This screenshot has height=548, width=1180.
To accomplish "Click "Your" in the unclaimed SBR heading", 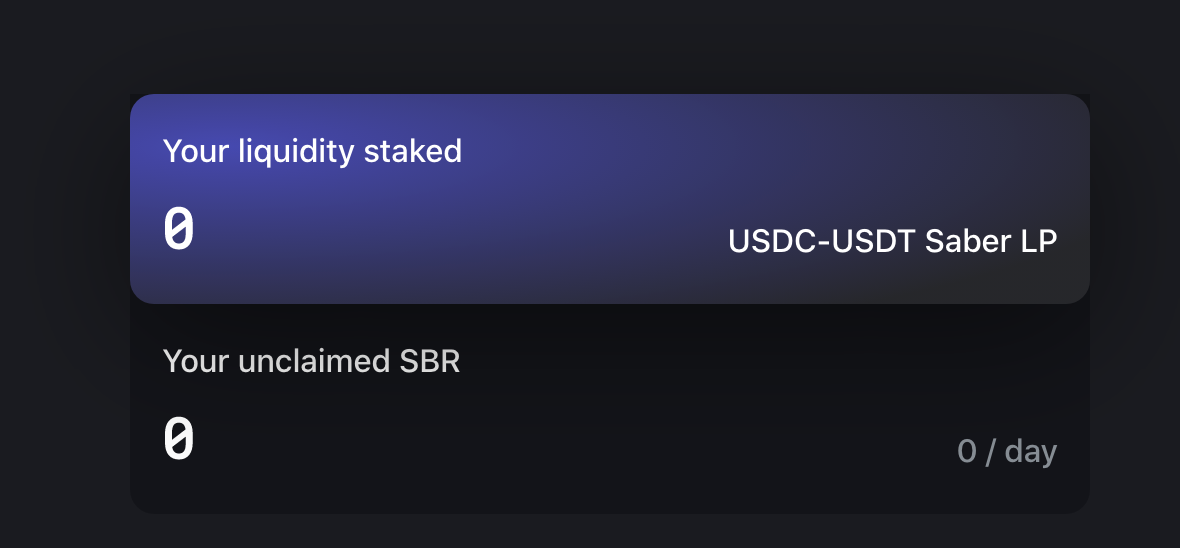I will tap(194, 361).
